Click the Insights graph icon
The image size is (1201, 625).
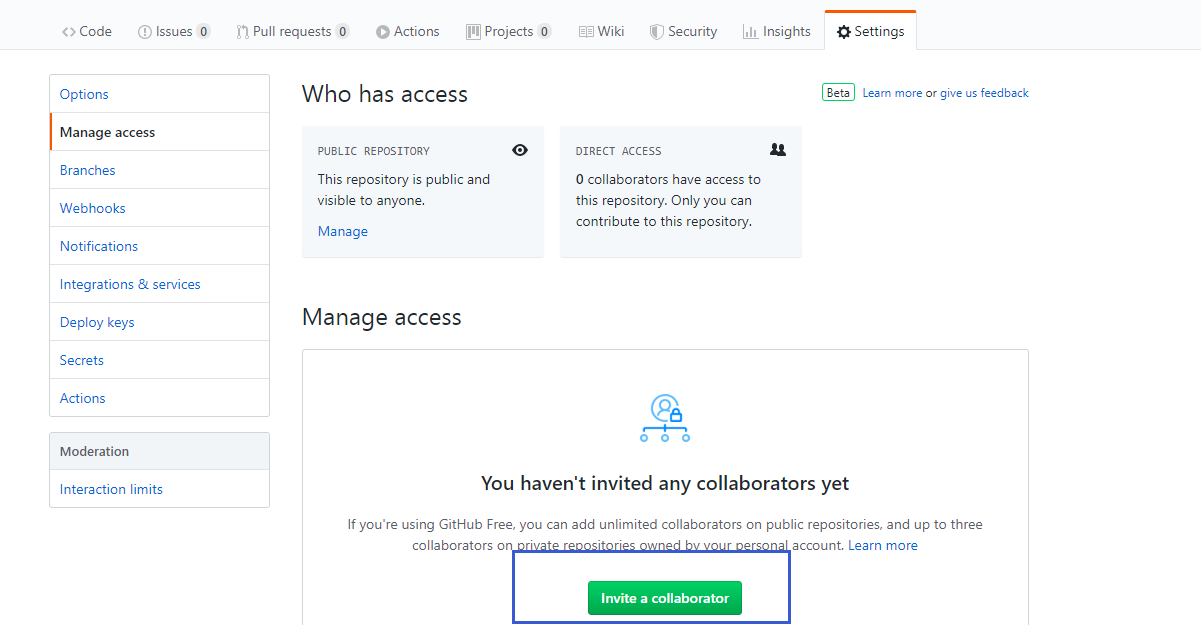(x=750, y=32)
